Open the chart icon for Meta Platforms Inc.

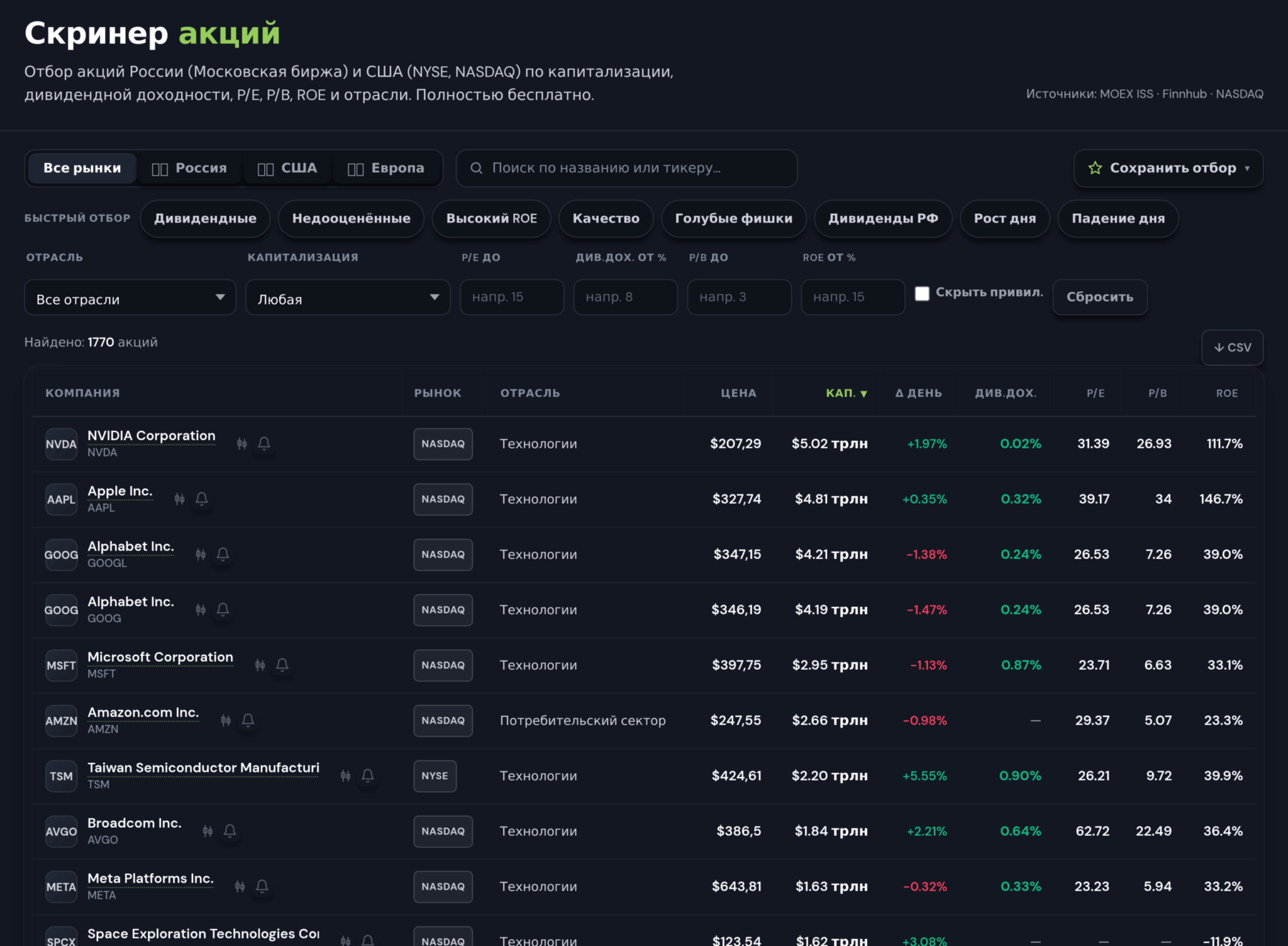240,886
